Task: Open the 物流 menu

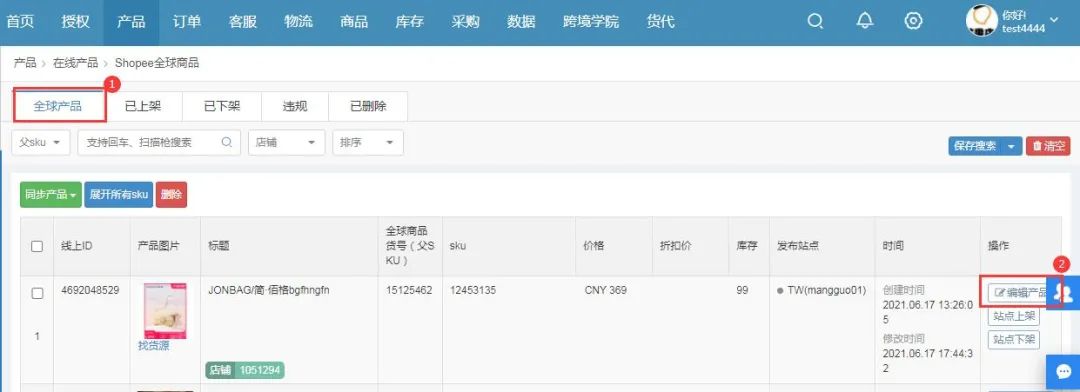Action: pyautogui.click(x=298, y=21)
